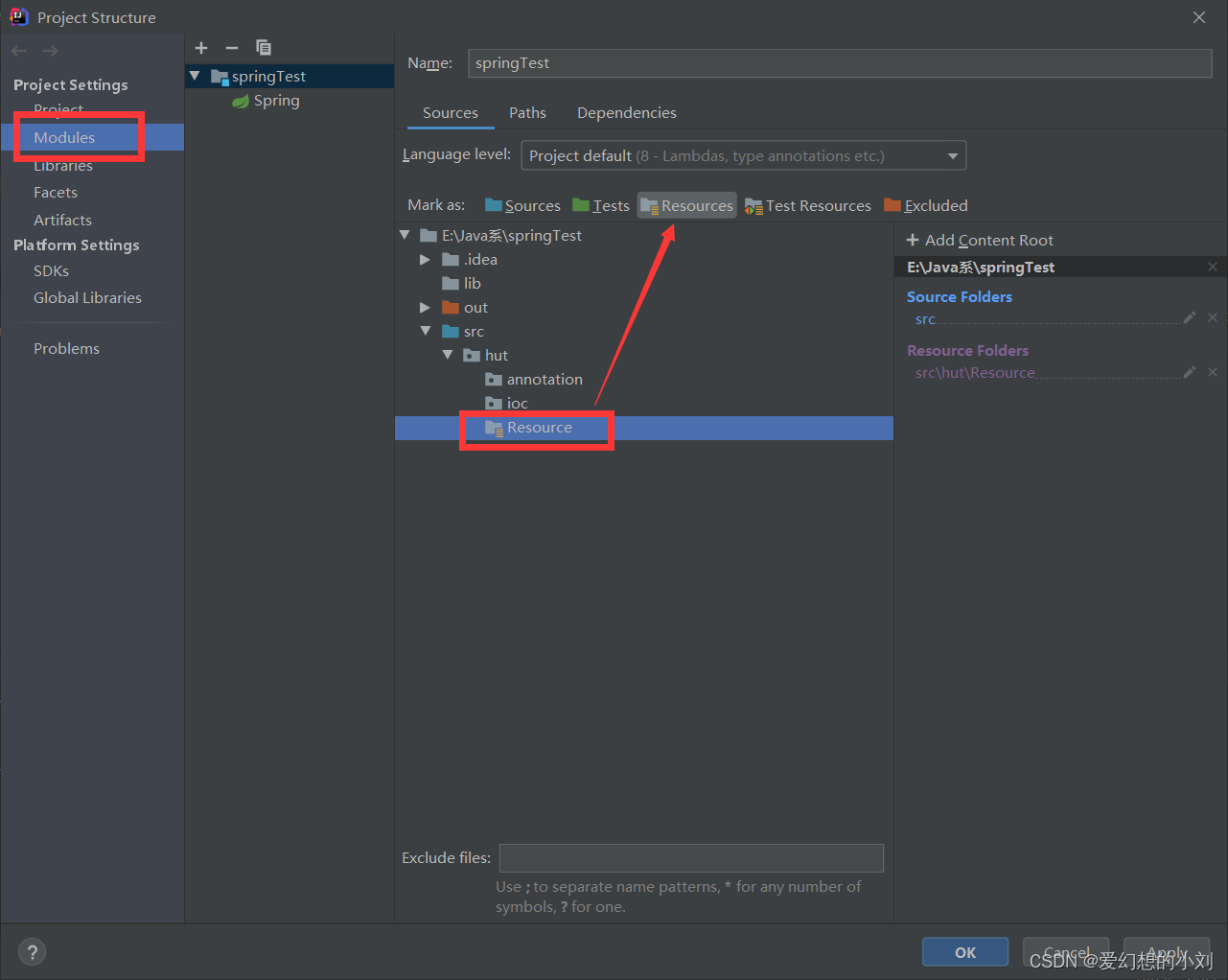Collapse the src folder
Viewport: 1228px width, 980px height.
pyautogui.click(x=426, y=331)
